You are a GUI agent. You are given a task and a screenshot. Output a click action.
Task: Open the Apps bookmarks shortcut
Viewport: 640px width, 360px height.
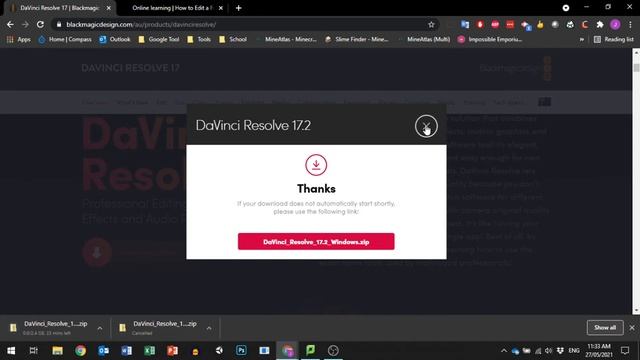(19, 39)
